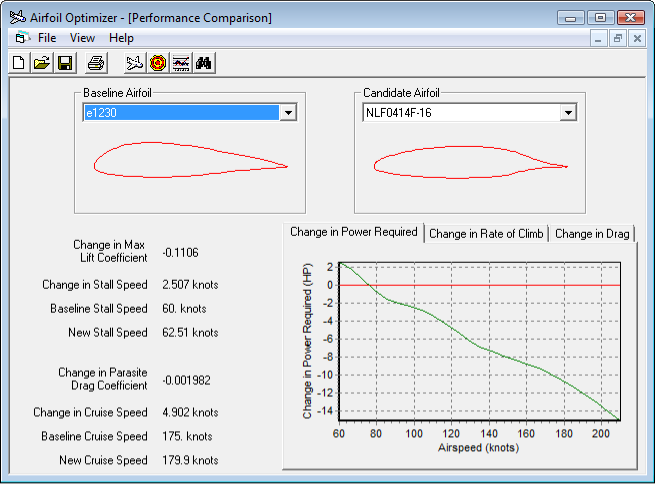Click the red target toolbar icon
Viewport: 655px width, 484px height.
[x=158, y=63]
